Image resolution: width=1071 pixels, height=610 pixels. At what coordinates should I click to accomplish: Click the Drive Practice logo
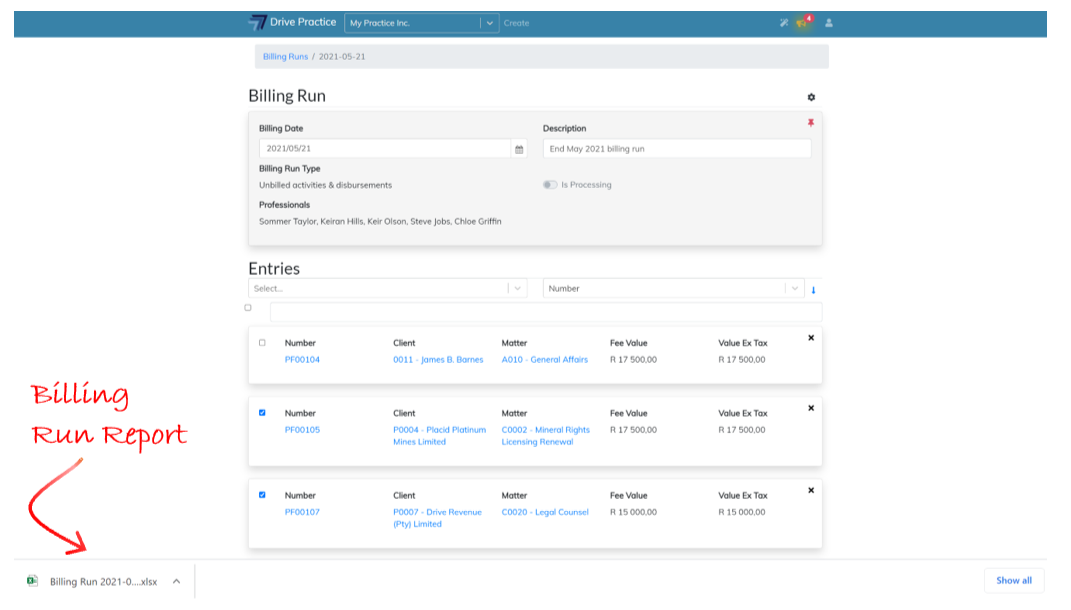click(x=292, y=22)
